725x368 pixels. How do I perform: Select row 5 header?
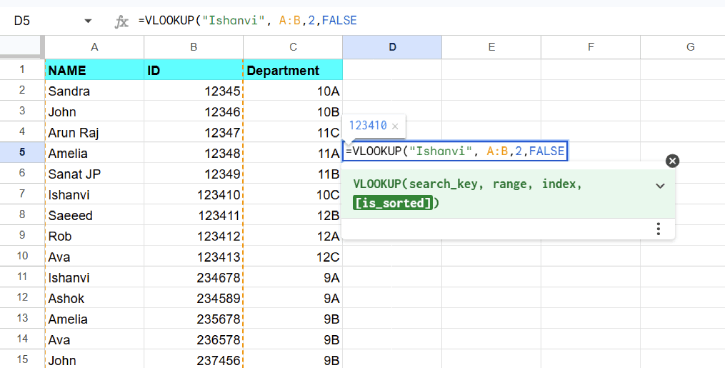pyautogui.click(x=22, y=152)
